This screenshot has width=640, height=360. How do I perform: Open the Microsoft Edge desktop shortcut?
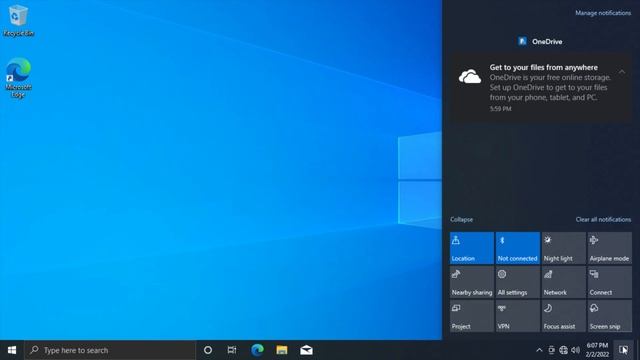(18, 78)
